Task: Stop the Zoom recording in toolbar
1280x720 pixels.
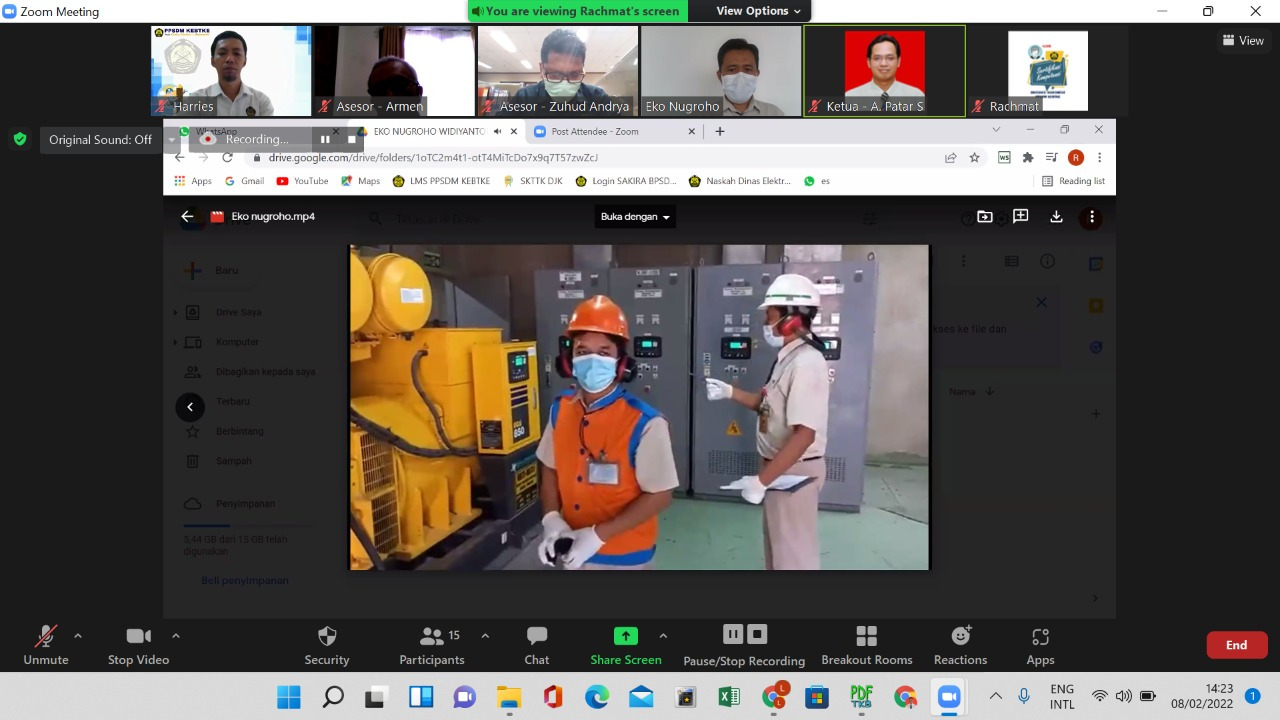Action: point(757,634)
